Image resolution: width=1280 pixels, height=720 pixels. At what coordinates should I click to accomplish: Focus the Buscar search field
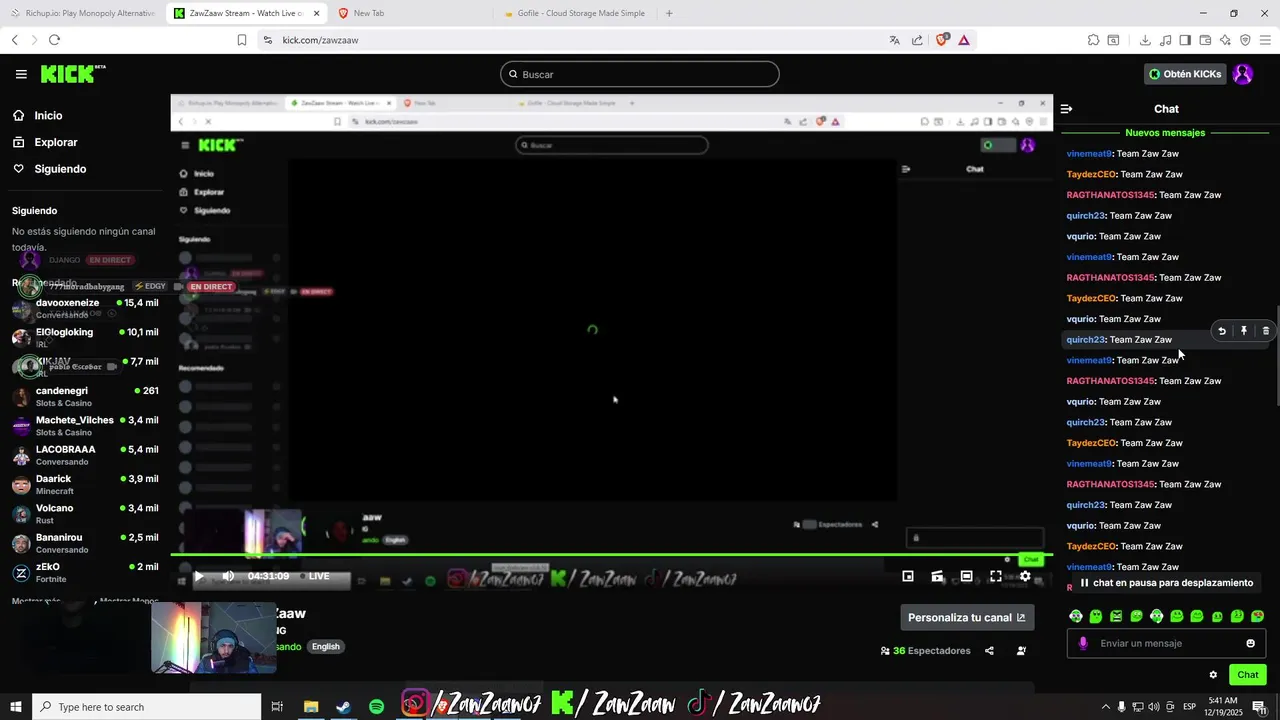click(x=640, y=74)
